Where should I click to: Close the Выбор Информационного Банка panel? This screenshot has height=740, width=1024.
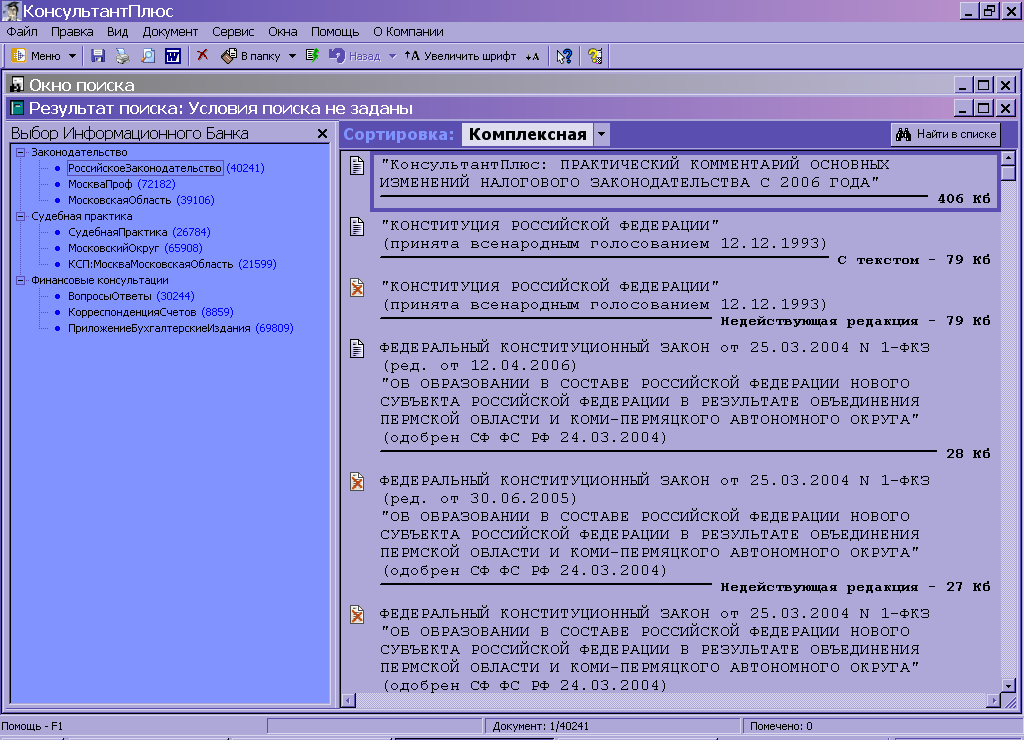tap(322, 134)
